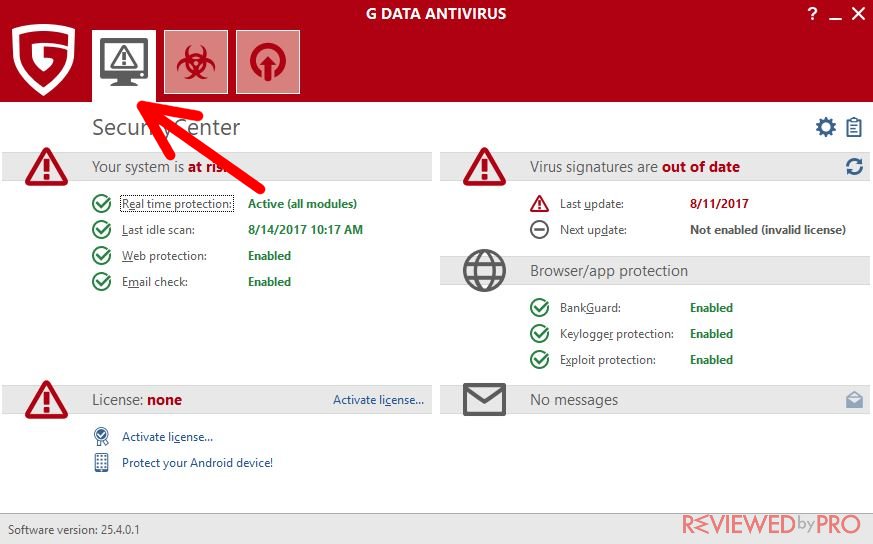Click Enabled status for Keylogger protection
This screenshot has width=873, height=544.
tap(712, 334)
